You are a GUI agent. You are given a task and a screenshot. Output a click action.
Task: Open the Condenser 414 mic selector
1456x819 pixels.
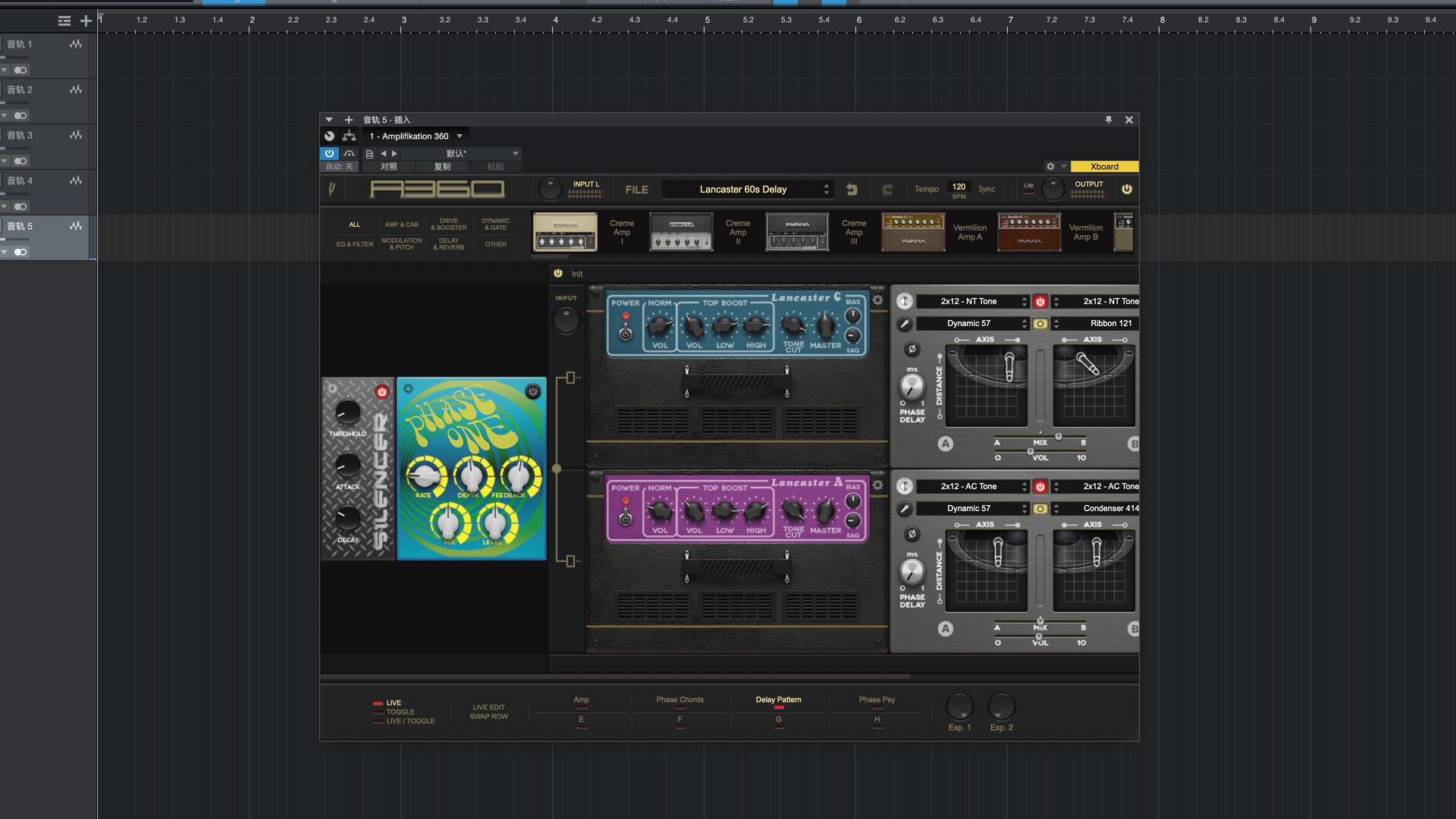1095,509
